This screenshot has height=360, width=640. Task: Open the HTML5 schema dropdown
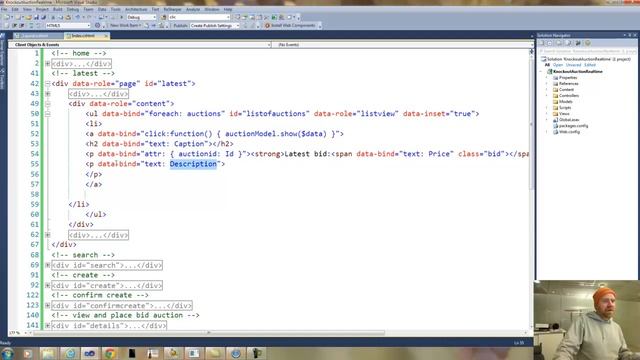pos(68,25)
